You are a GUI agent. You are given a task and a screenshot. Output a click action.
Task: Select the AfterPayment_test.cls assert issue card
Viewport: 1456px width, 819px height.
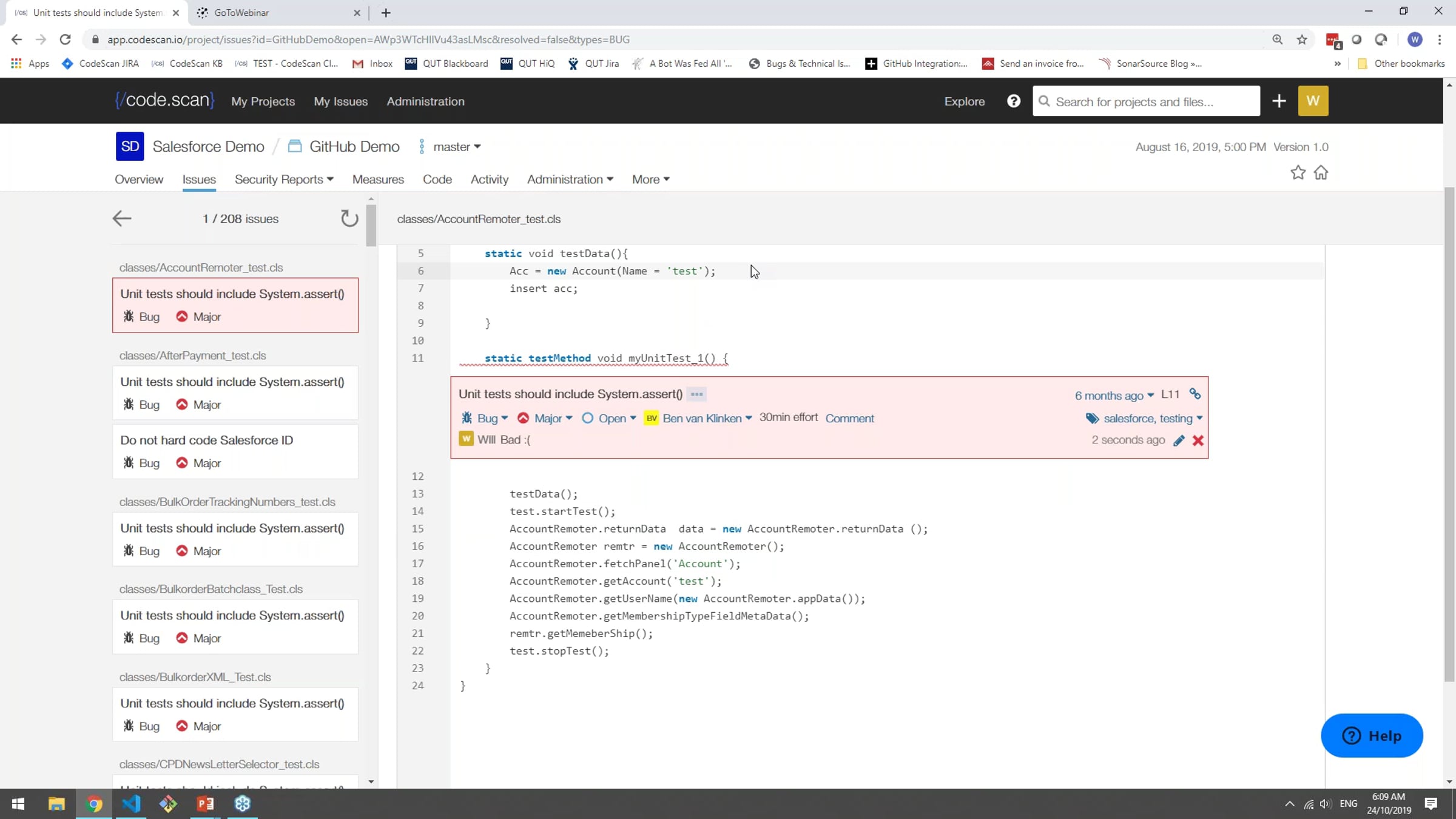point(235,393)
